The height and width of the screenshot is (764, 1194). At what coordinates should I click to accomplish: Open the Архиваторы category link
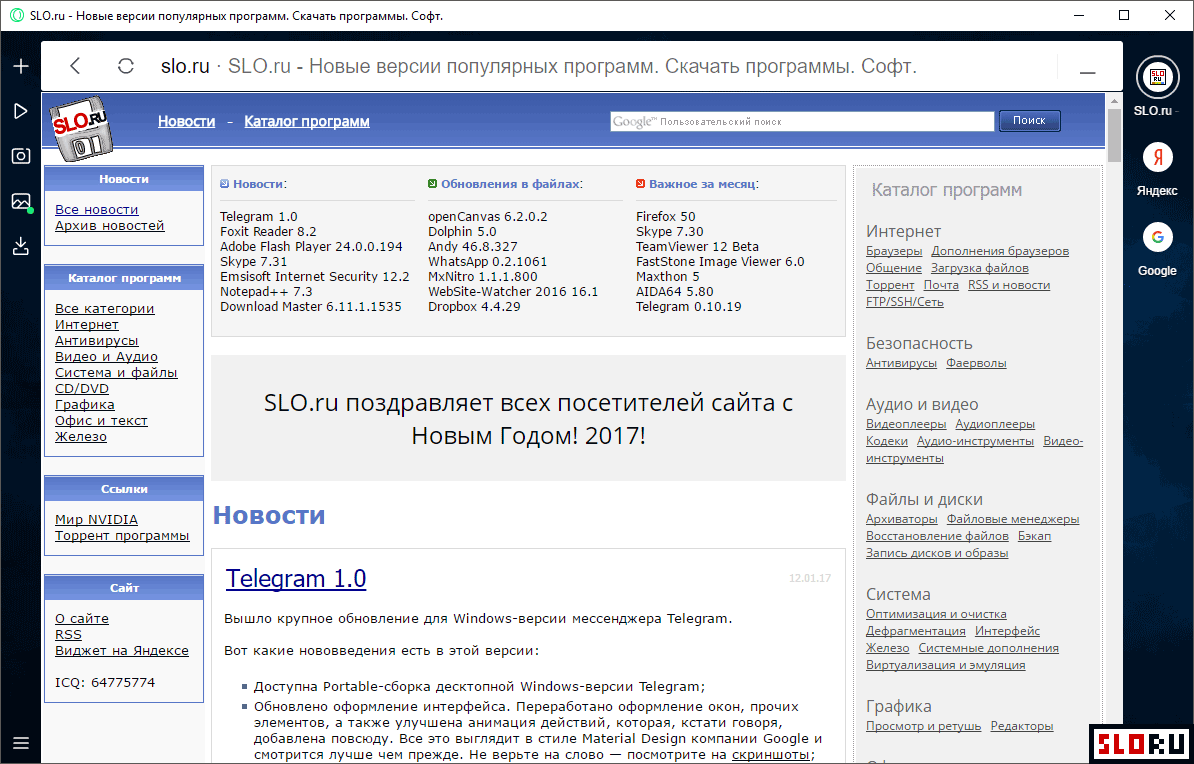[x=902, y=519]
